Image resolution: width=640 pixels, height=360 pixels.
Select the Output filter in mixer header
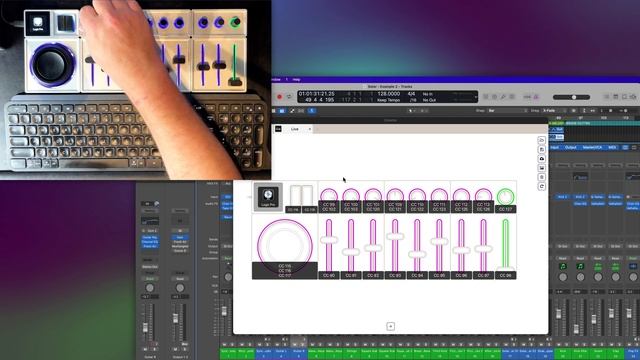click(x=570, y=147)
